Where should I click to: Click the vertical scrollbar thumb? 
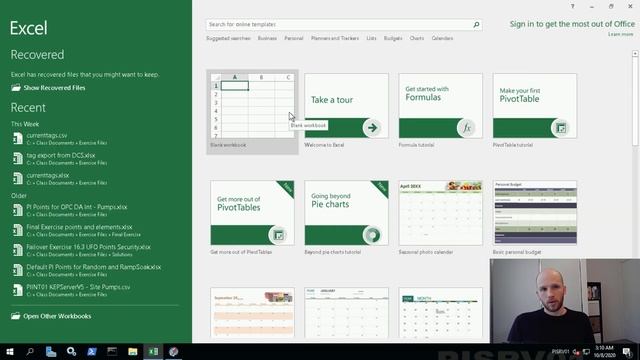click(635, 101)
